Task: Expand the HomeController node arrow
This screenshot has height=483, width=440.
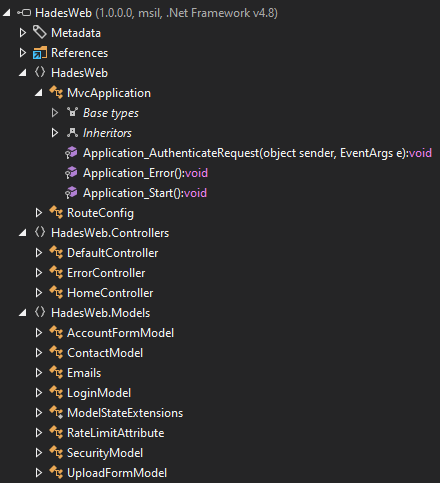Action: click(x=39, y=293)
